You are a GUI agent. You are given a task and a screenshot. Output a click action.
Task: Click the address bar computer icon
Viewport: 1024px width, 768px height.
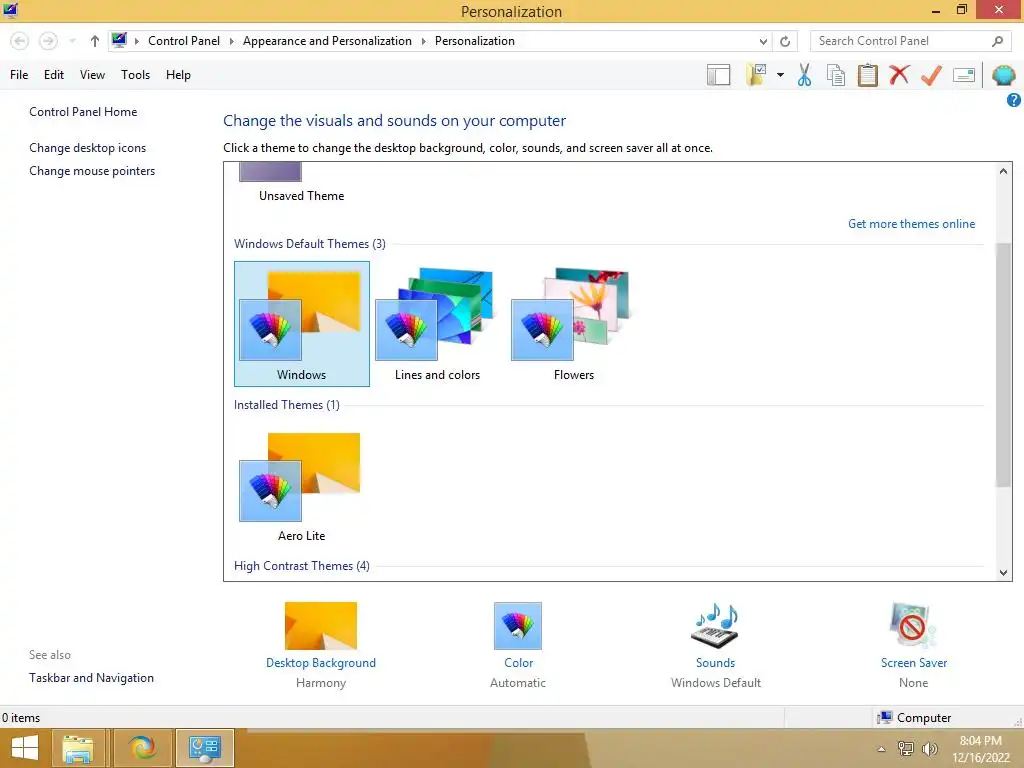pos(119,40)
